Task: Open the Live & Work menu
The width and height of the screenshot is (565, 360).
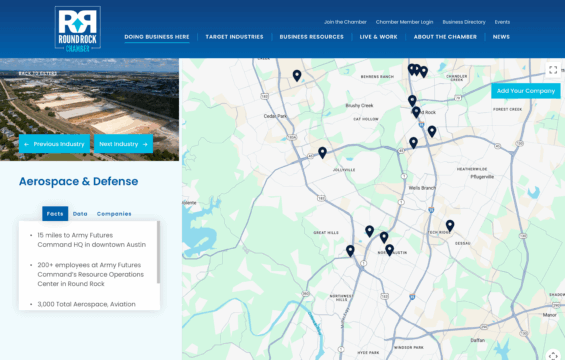Action: 378,37
